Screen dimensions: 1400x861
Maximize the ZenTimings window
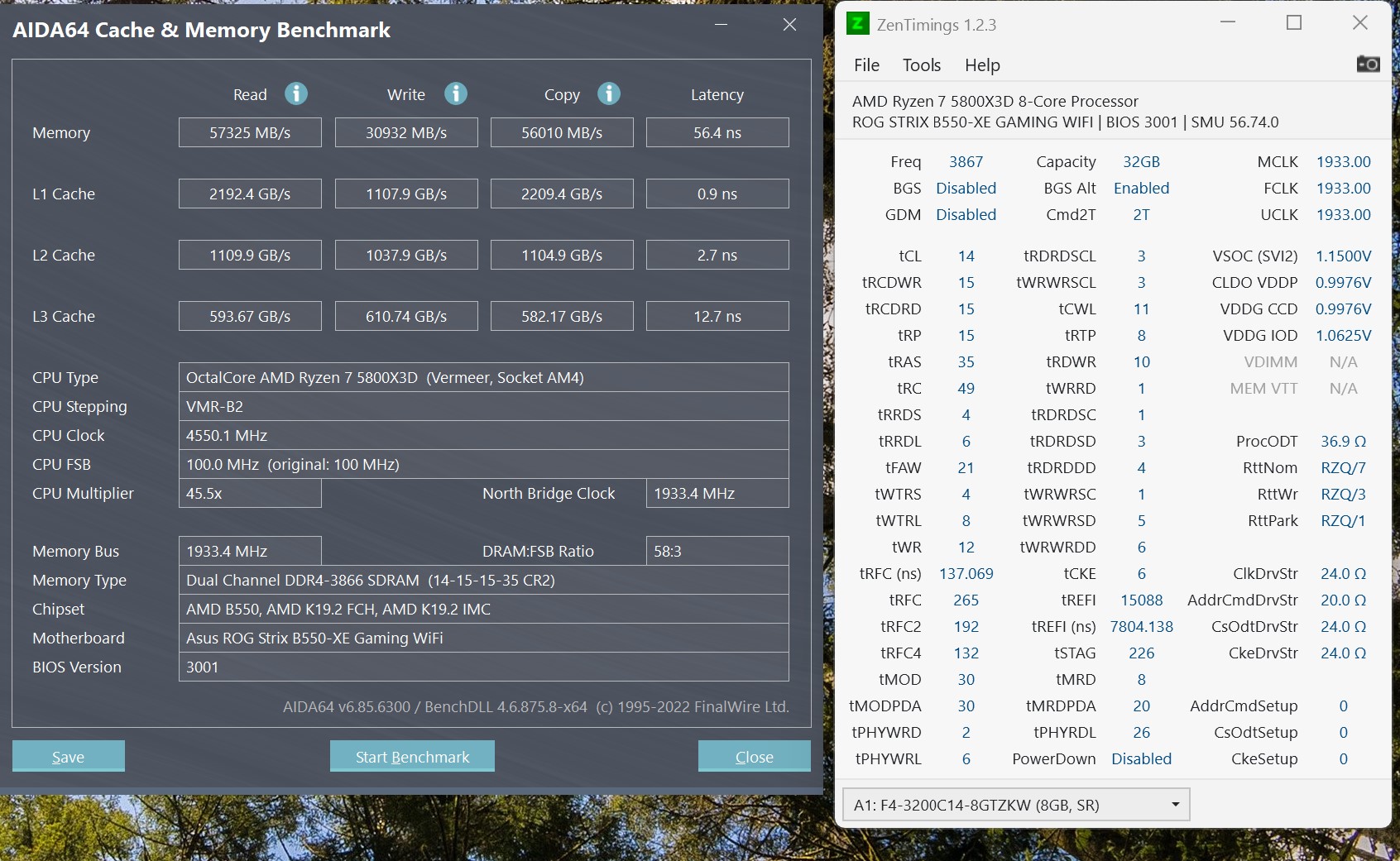tap(1294, 22)
